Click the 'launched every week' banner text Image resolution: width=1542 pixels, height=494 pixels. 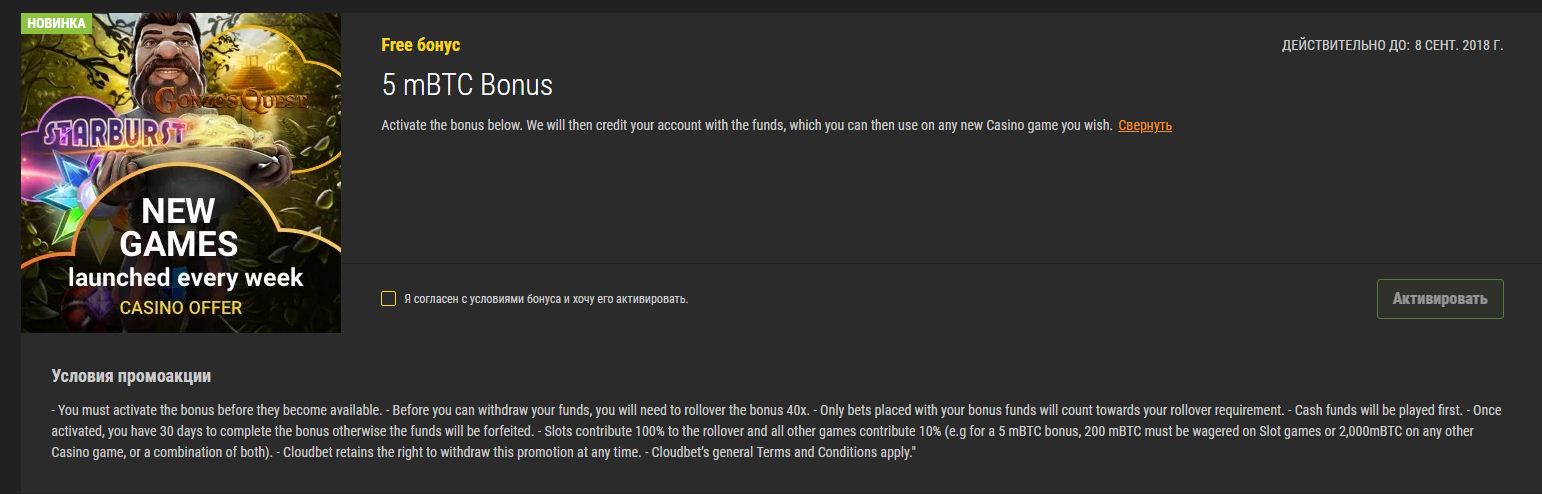click(x=185, y=277)
